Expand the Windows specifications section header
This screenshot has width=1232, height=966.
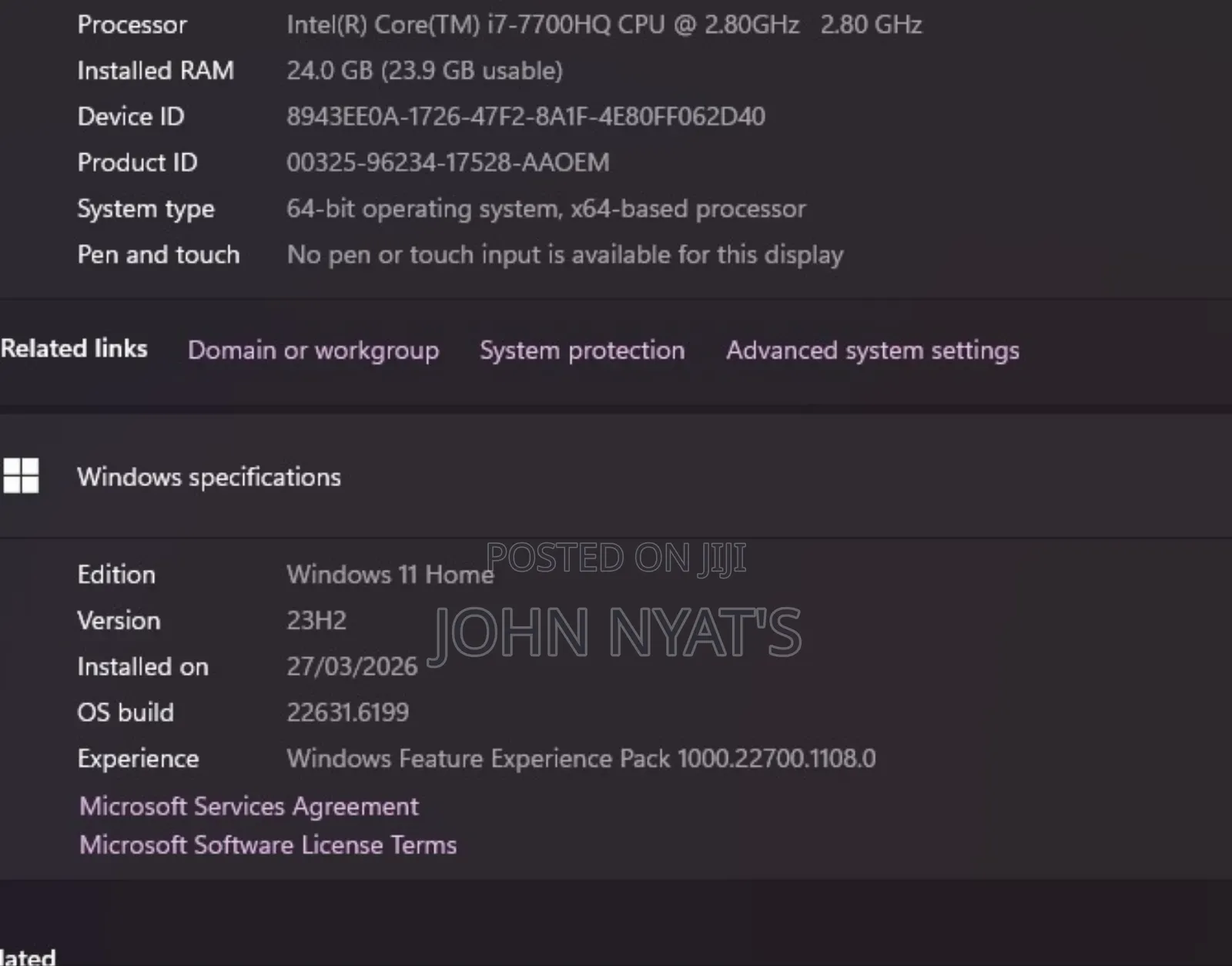click(616, 476)
